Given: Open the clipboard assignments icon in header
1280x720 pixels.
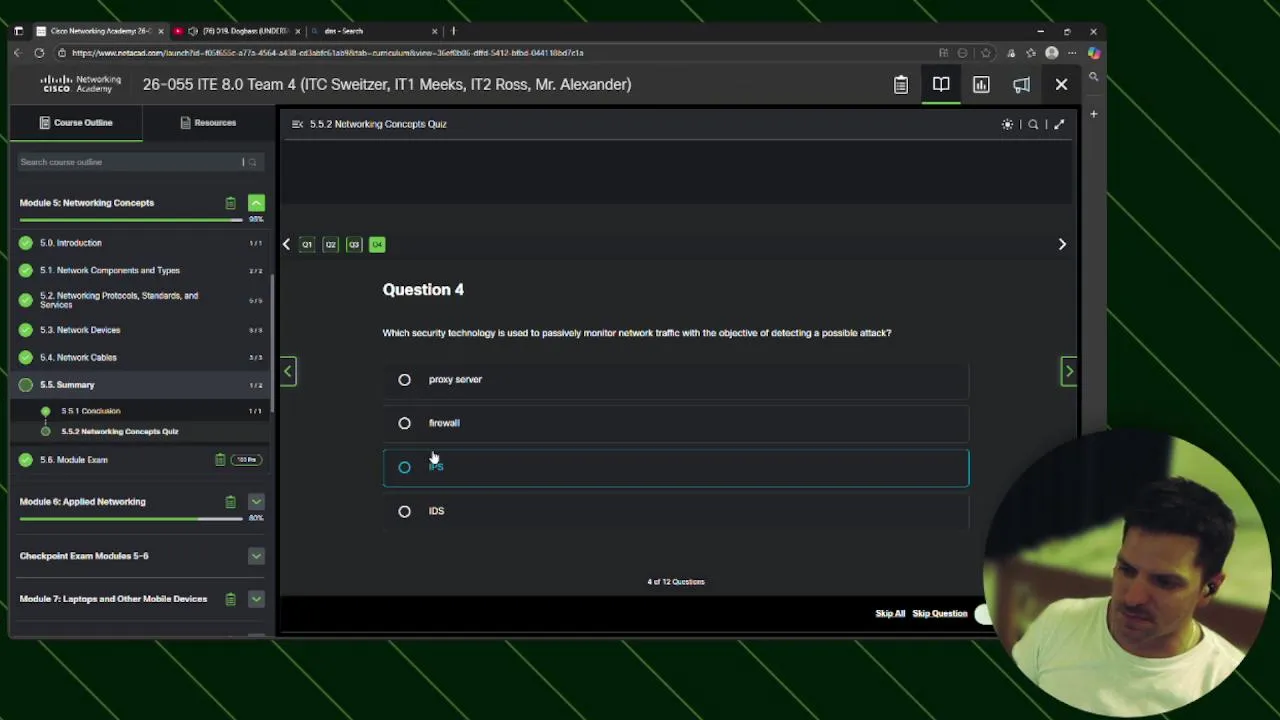Looking at the screenshot, I should pyautogui.click(x=901, y=85).
